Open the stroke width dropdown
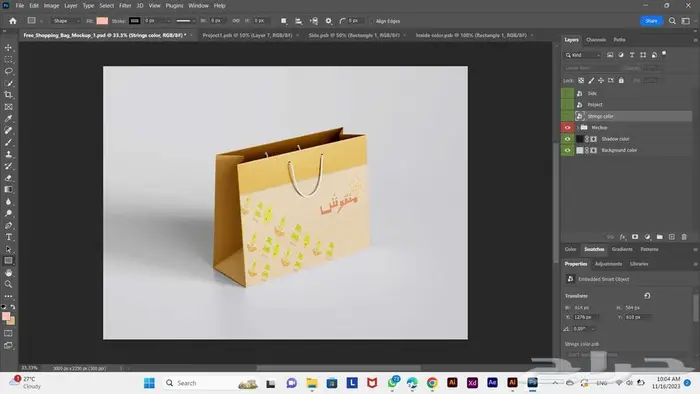 click(168, 21)
